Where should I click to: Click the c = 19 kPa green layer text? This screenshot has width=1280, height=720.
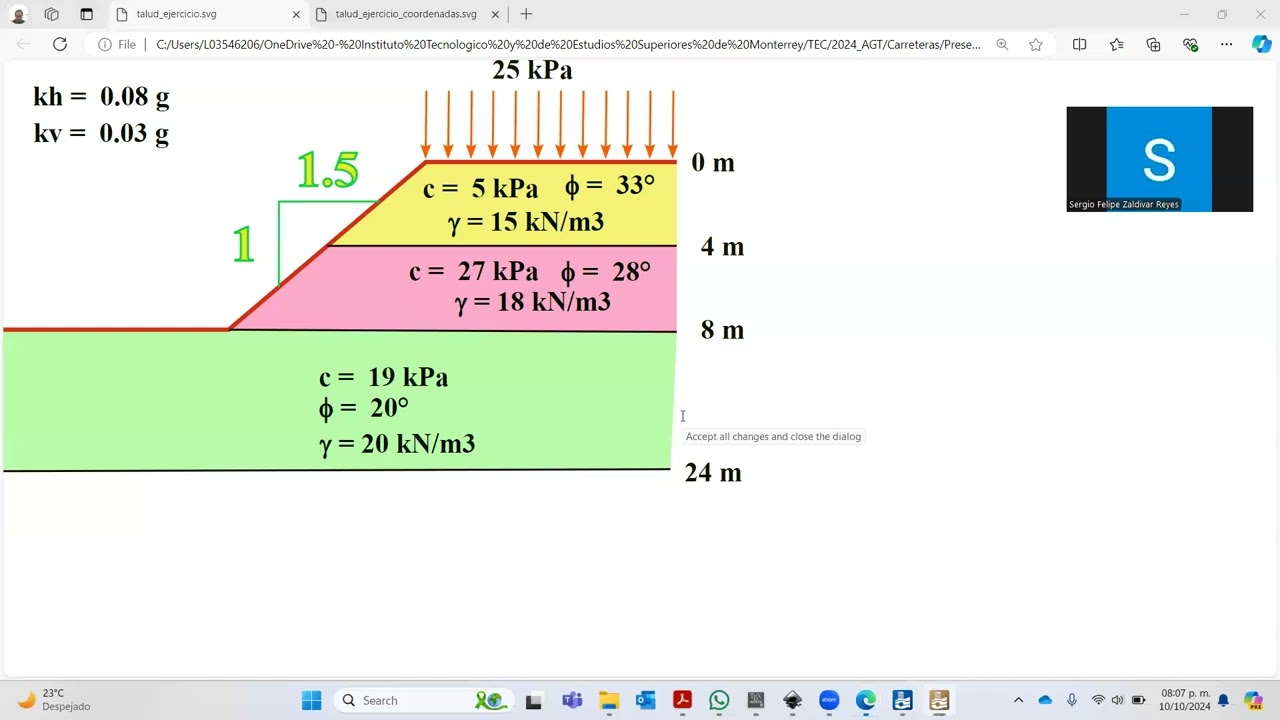click(x=383, y=377)
